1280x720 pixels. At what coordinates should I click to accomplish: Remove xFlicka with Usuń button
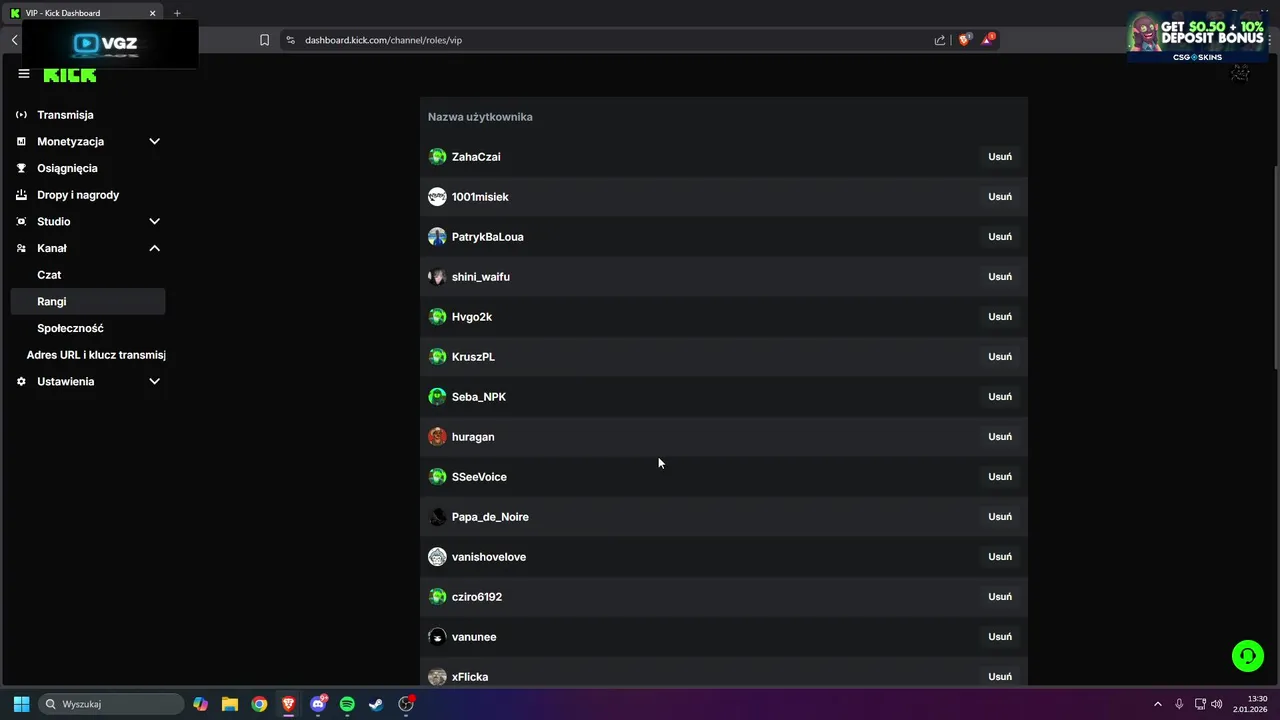[x=1000, y=676]
